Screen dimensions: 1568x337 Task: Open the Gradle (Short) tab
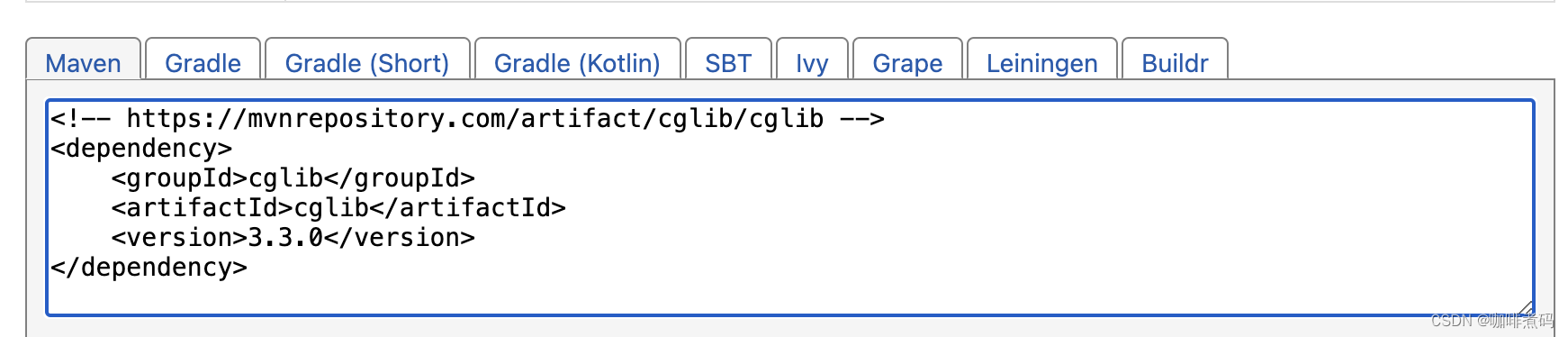click(x=367, y=61)
